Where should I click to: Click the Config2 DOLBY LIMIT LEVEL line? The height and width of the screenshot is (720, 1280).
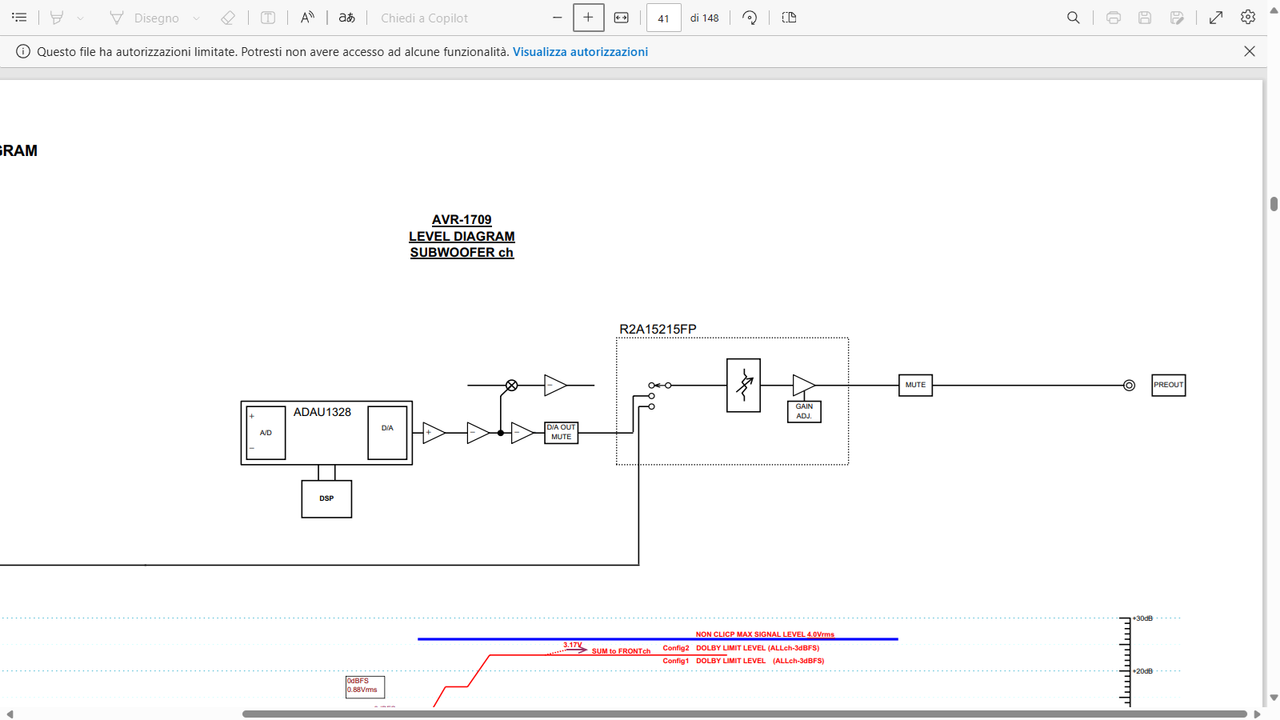(743, 648)
